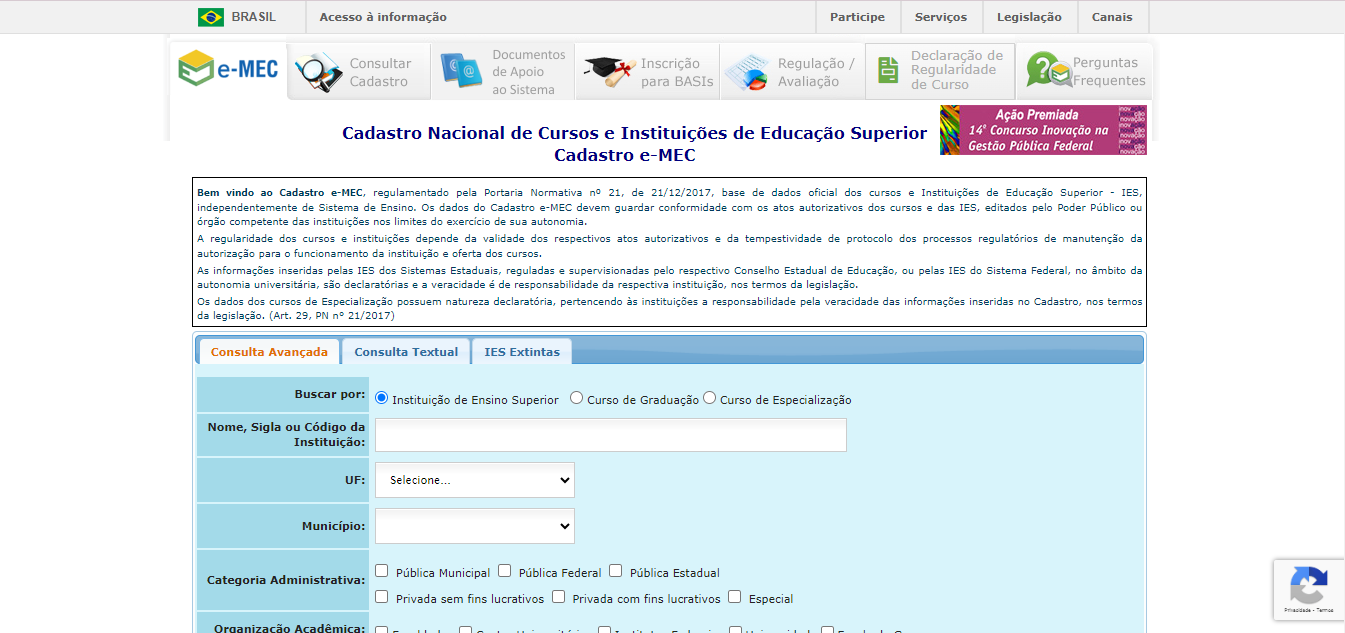Image resolution: width=1345 pixels, height=633 pixels.
Task: Select Instituição de Ensino Superior radio button
Action: click(382, 398)
